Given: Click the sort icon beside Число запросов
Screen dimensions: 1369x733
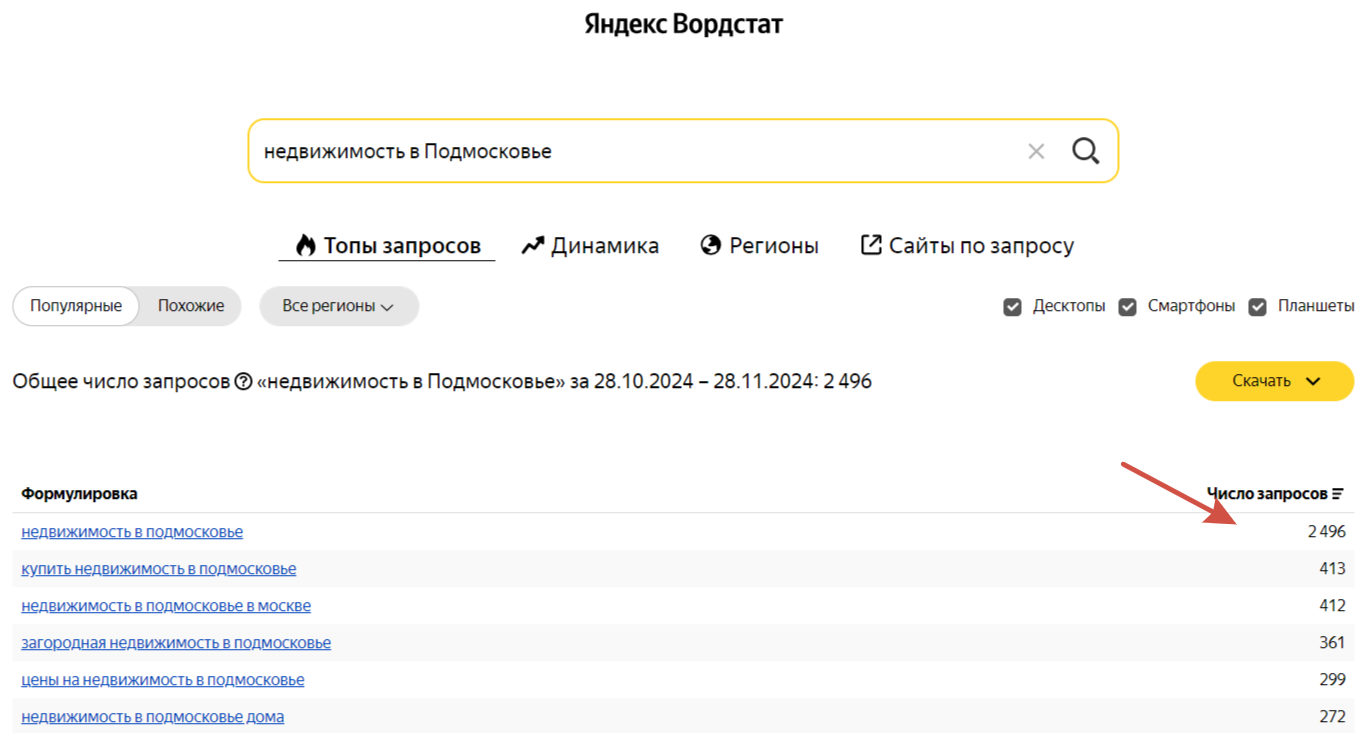Looking at the screenshot, I should 1338,494.
